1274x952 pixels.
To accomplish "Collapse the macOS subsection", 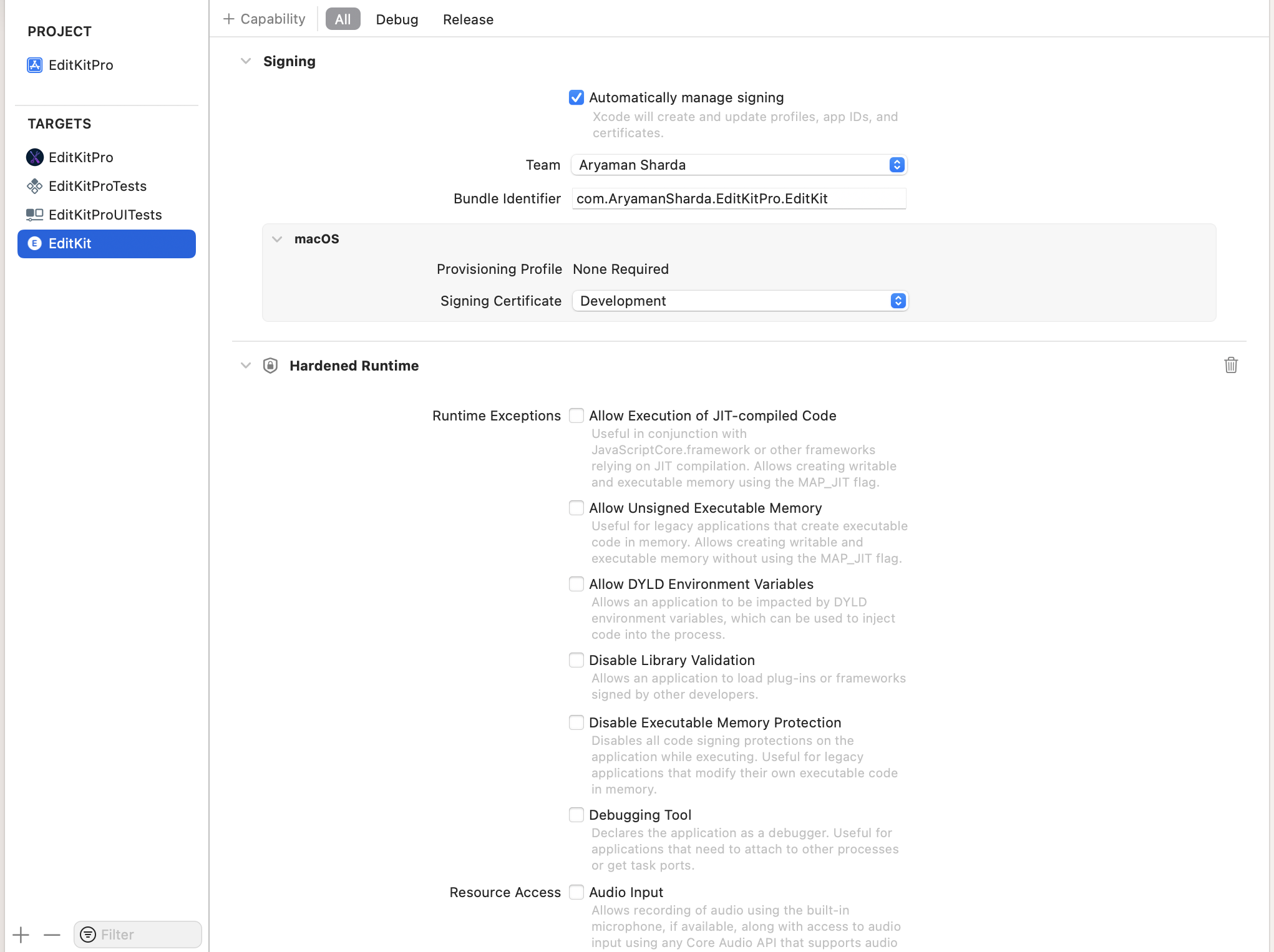I will pyautogui.click(x=277, y=239).
